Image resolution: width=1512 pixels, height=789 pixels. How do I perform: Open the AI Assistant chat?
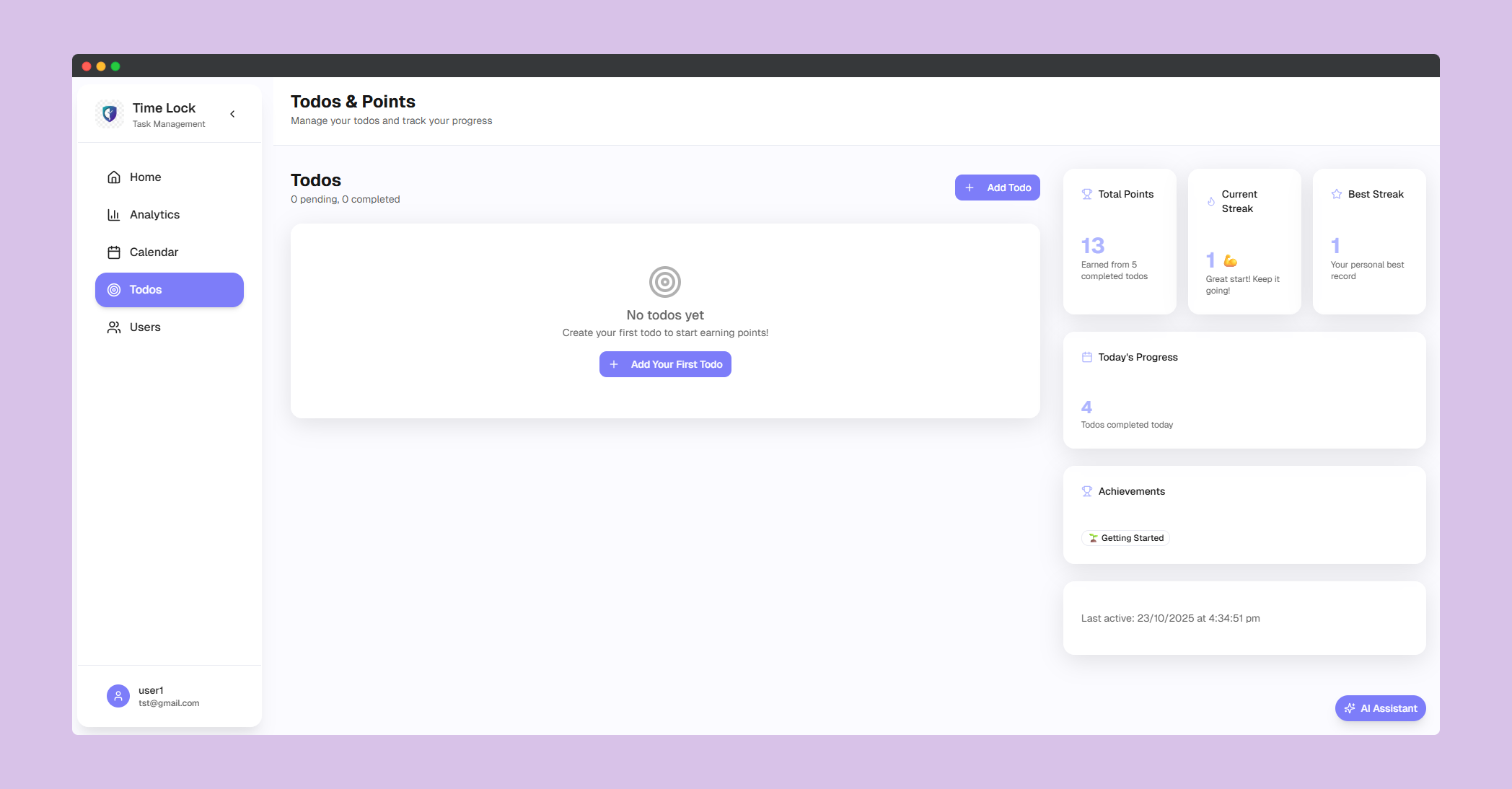click(x=1380, y=708)
